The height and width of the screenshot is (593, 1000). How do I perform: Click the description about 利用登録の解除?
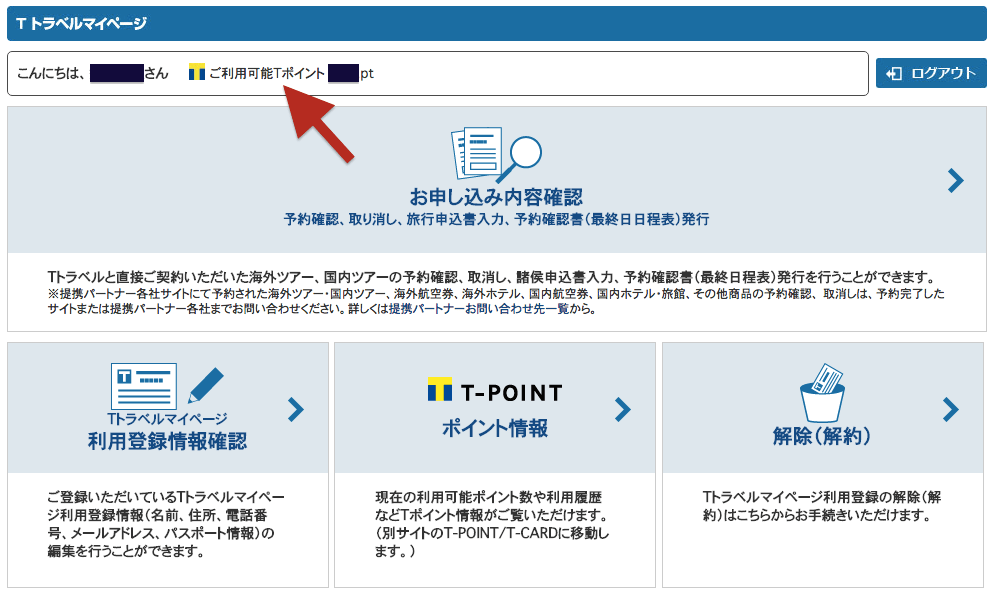[822, 506]
